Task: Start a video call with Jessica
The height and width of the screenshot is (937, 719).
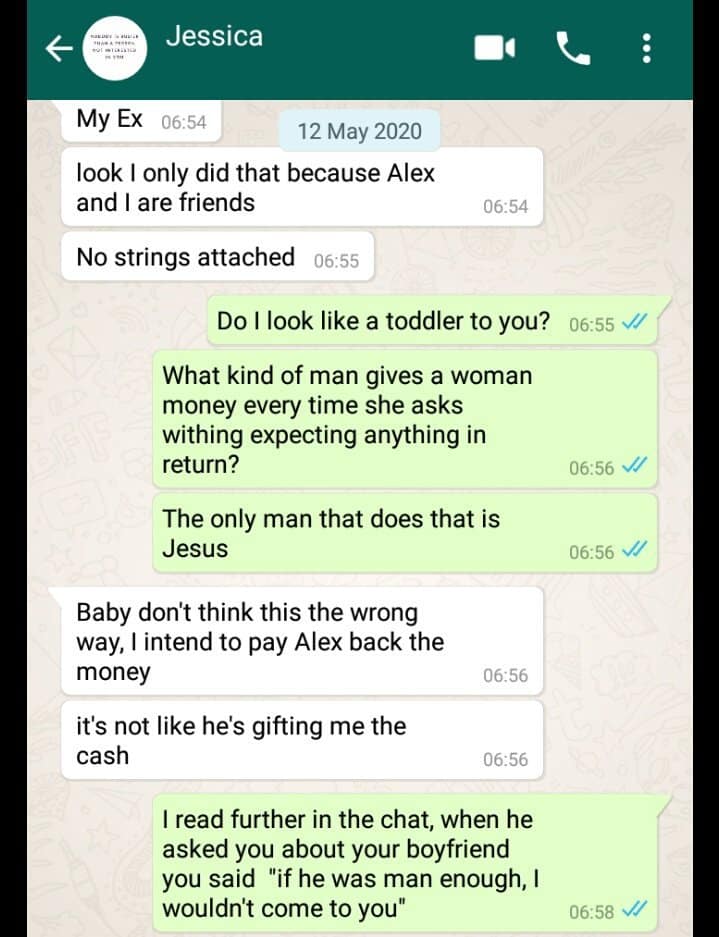Action: pyautogui.click(x=494, y=48)
